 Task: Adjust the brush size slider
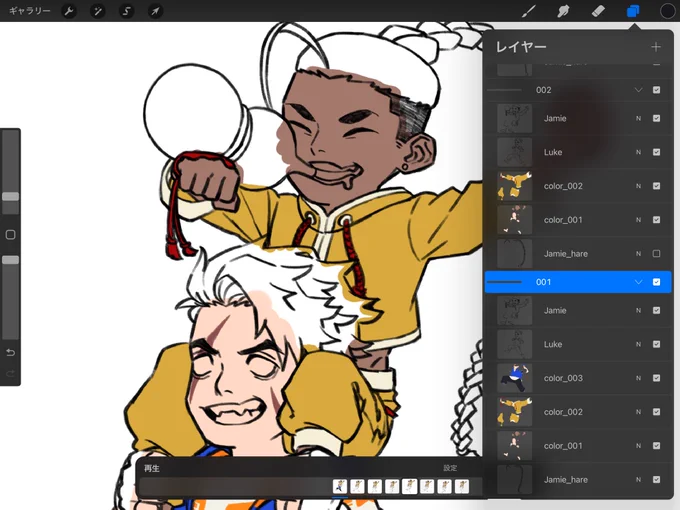click(10, 196)
